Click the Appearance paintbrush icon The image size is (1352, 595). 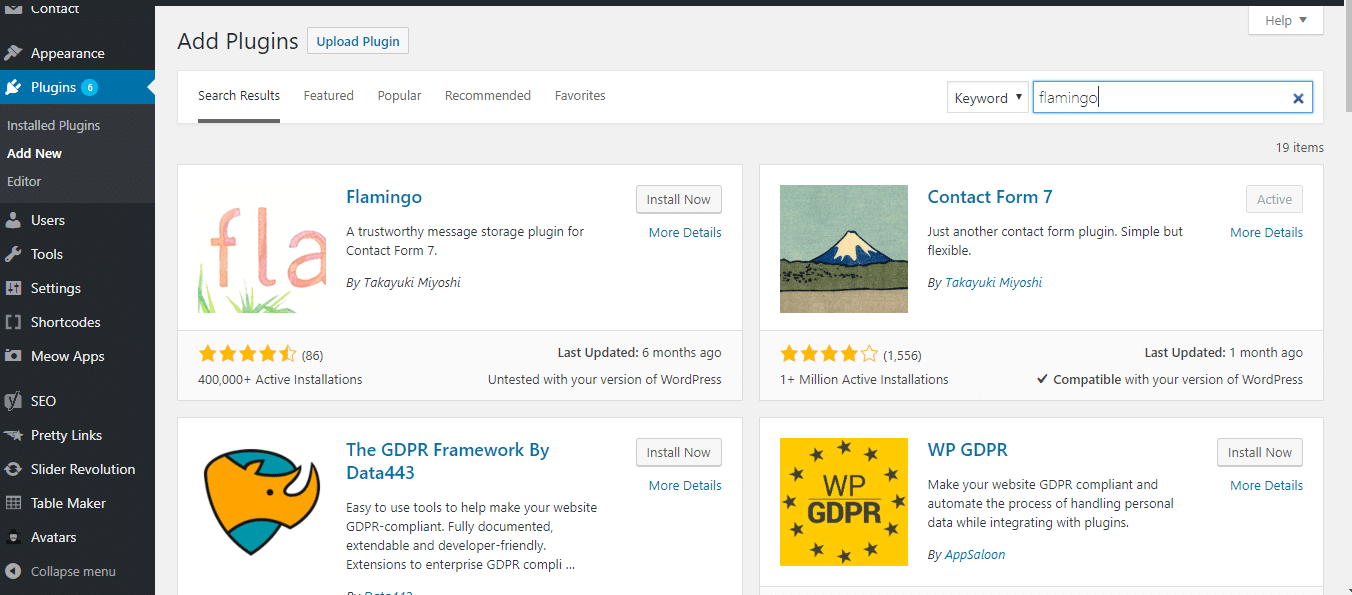13,53
